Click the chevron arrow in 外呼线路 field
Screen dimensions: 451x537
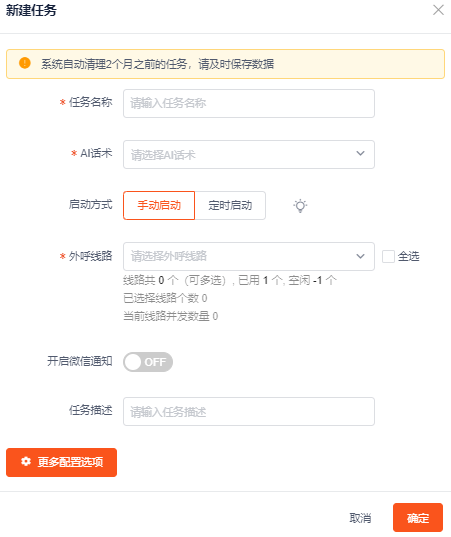(360, 256)
